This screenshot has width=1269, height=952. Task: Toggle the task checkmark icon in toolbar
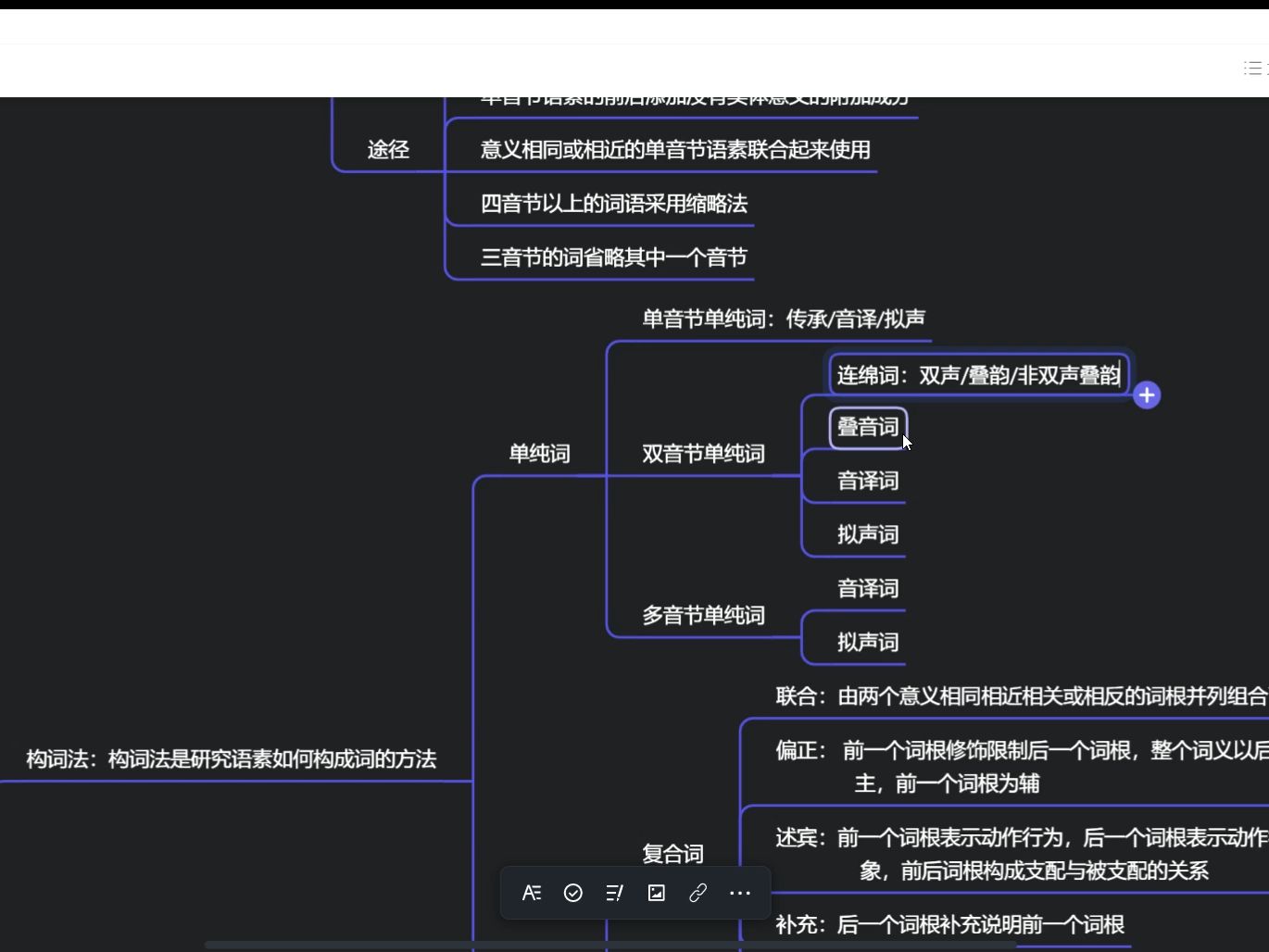click(573, 893)
